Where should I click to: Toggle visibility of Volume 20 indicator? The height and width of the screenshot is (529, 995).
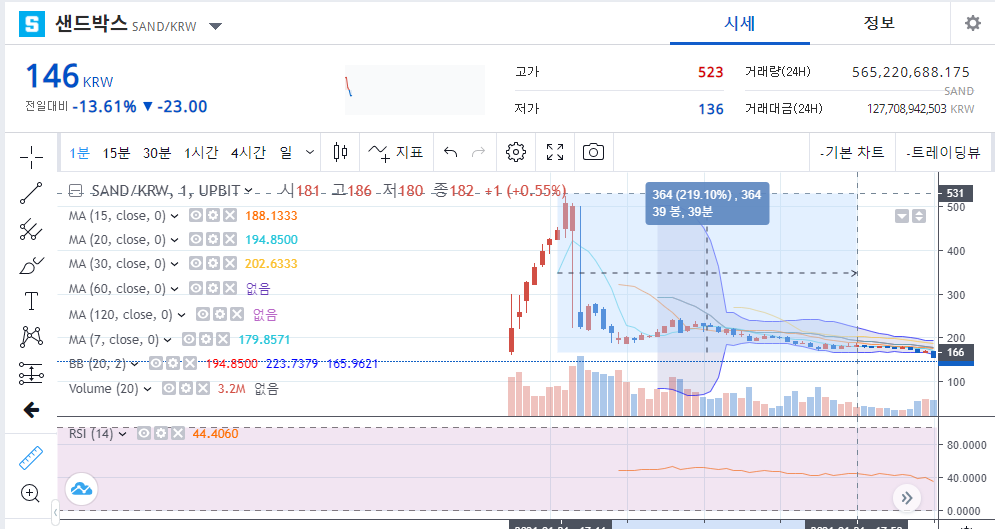(169, 388)
